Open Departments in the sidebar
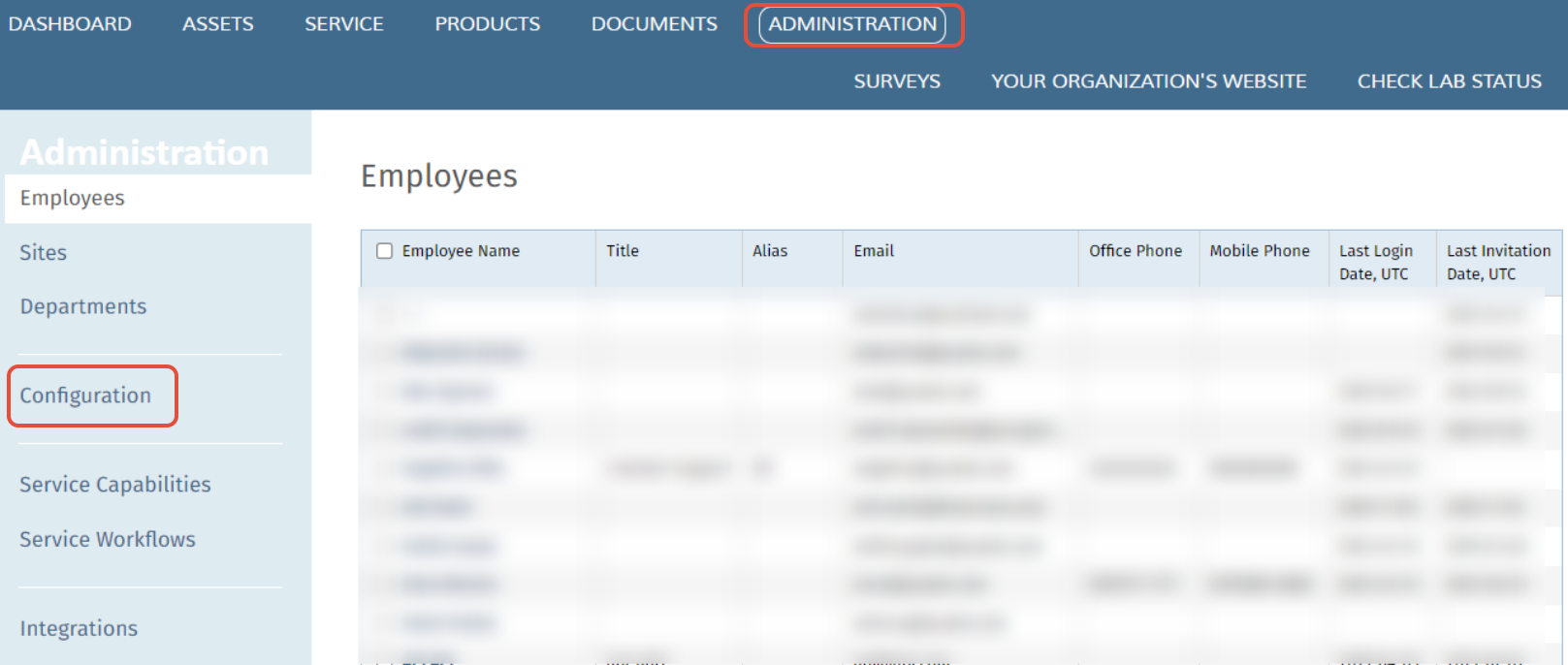The width and height of the screenshot is (1568, 665). coord(83,307)
